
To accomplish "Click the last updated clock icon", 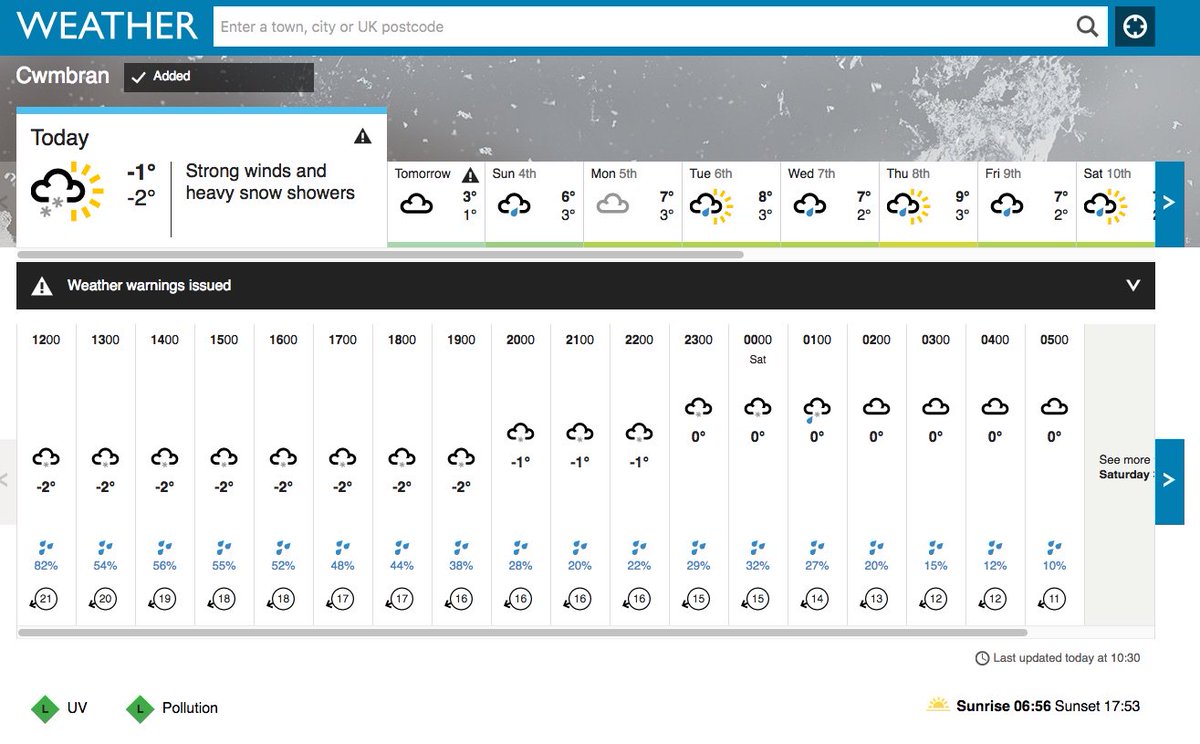I will coord(982,658).
